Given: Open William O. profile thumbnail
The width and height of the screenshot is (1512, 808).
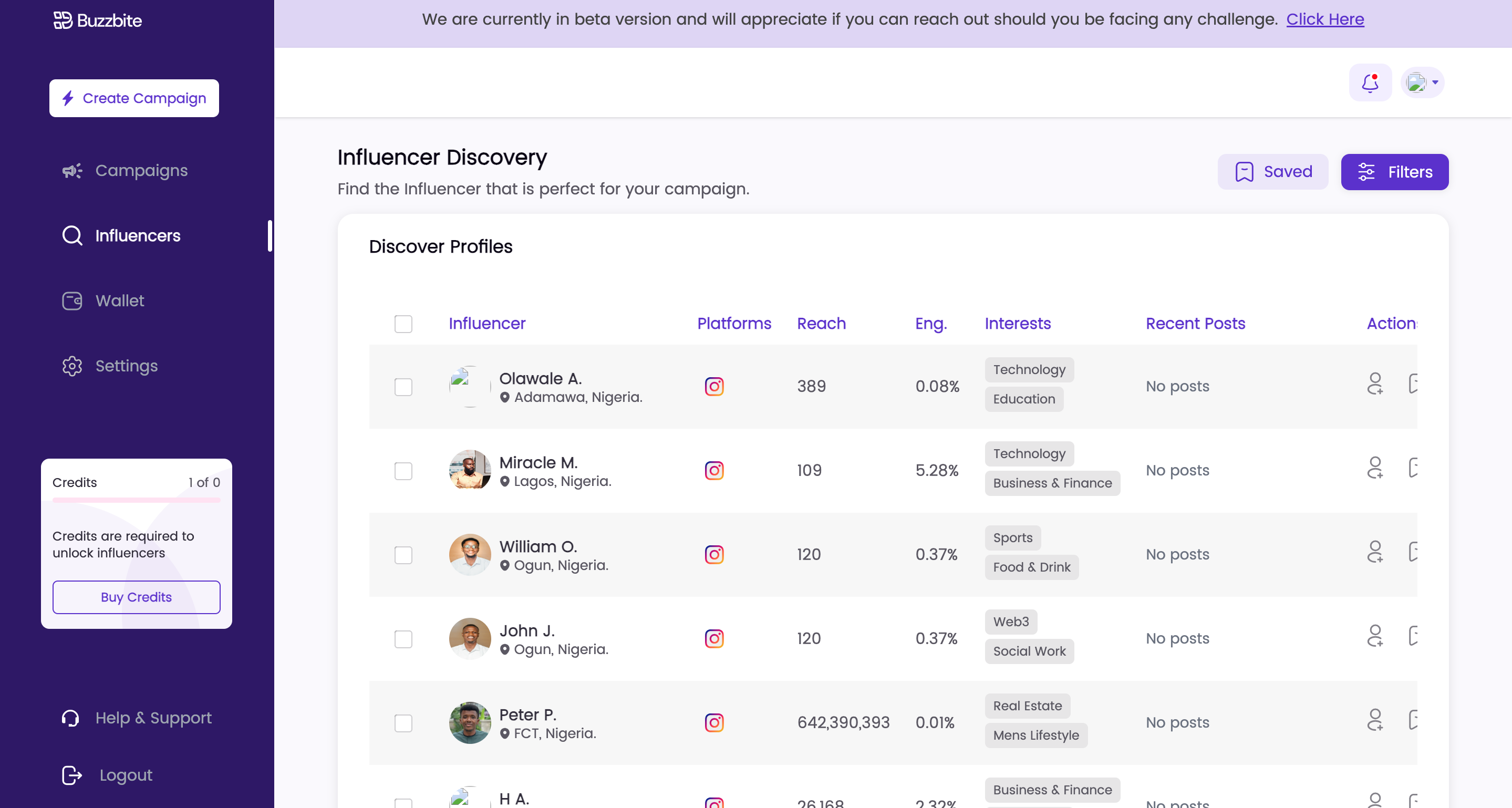Looking at the screenshot, I should coord(470,554).
